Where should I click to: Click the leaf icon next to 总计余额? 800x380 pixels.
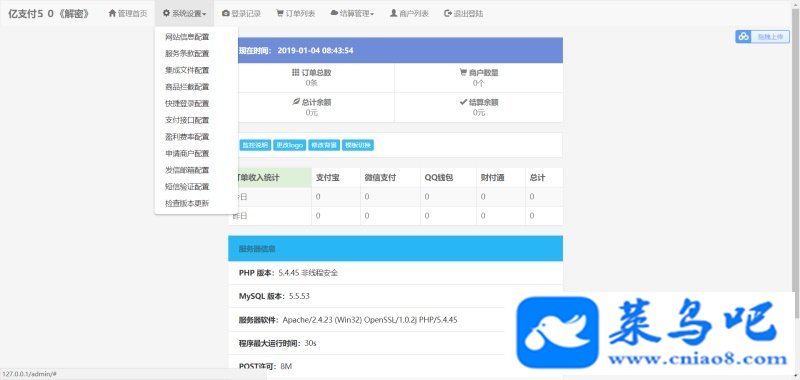tap(296, 102)
